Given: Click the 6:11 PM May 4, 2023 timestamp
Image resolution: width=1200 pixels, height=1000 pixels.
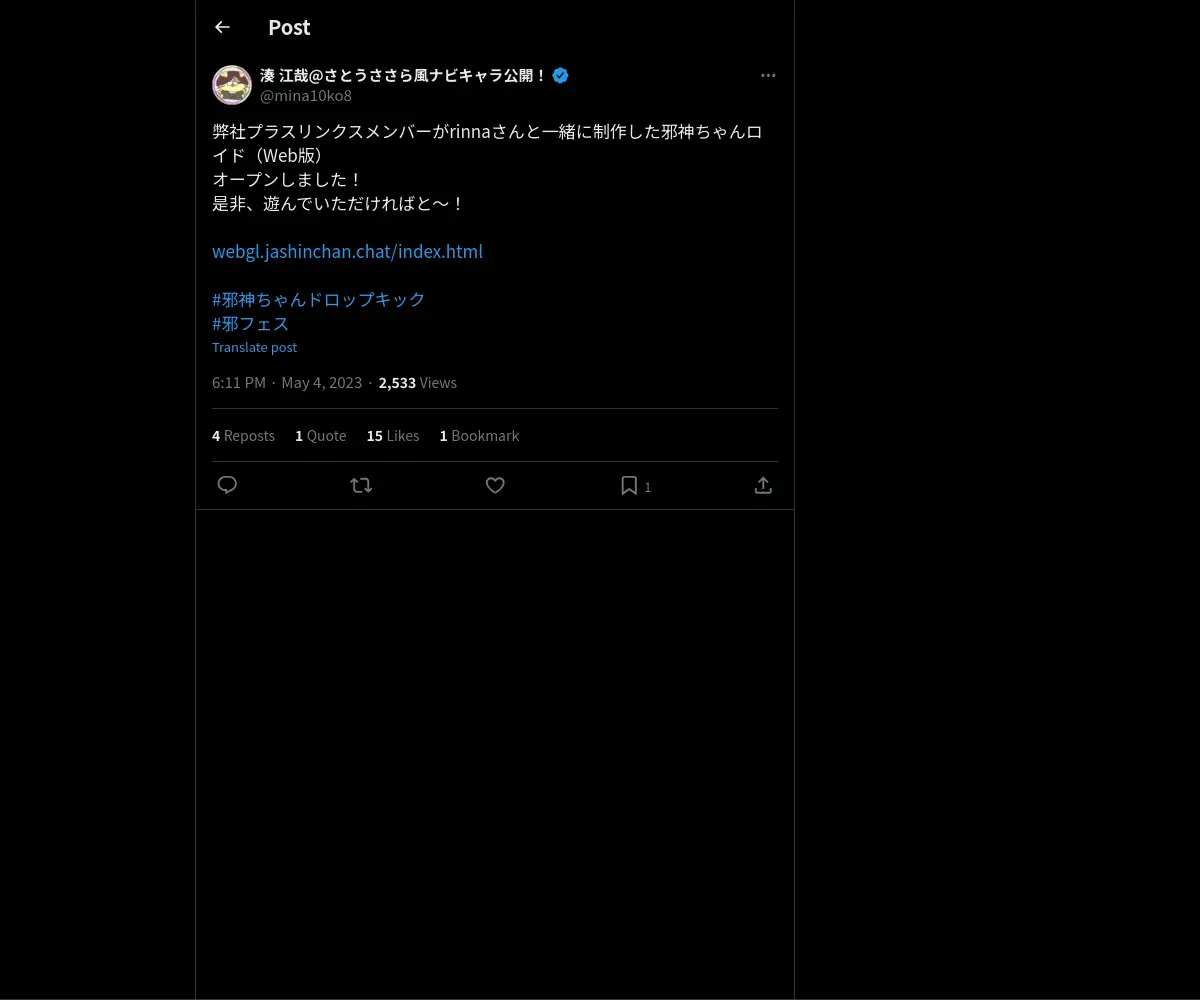Looking at the screenshot, I should [x=287, y=382].
